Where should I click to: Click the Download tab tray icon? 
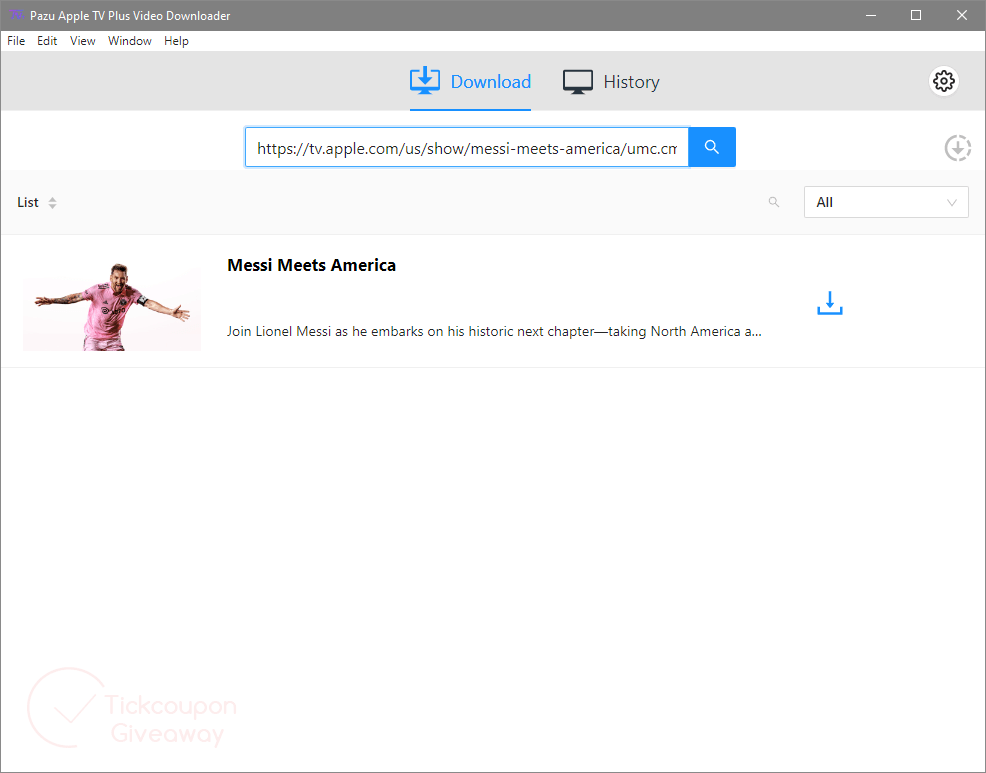point(425,81)
